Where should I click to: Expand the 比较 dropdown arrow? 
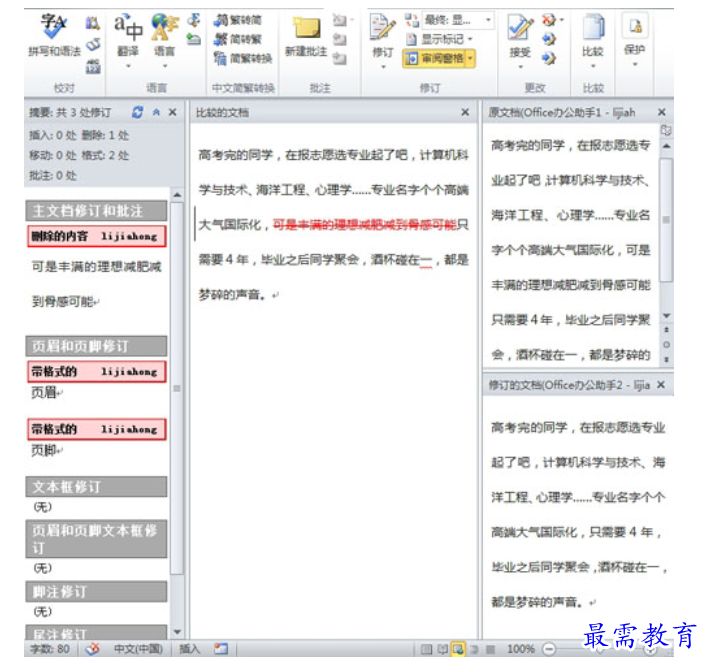593,66
